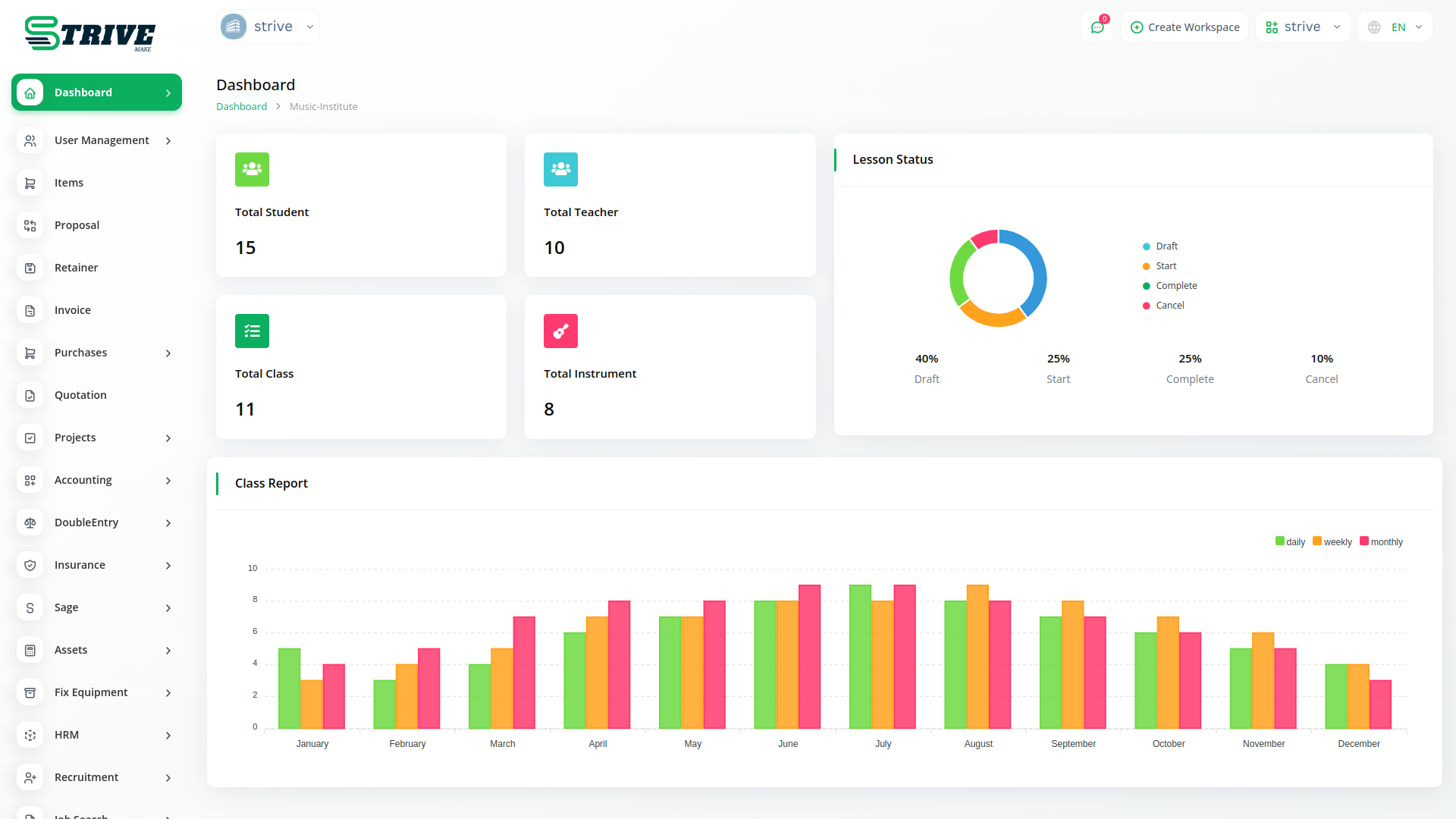The image size is (1456, 819).
Task: Click the Total Class checklist icon
Action: tap(252, 331)
